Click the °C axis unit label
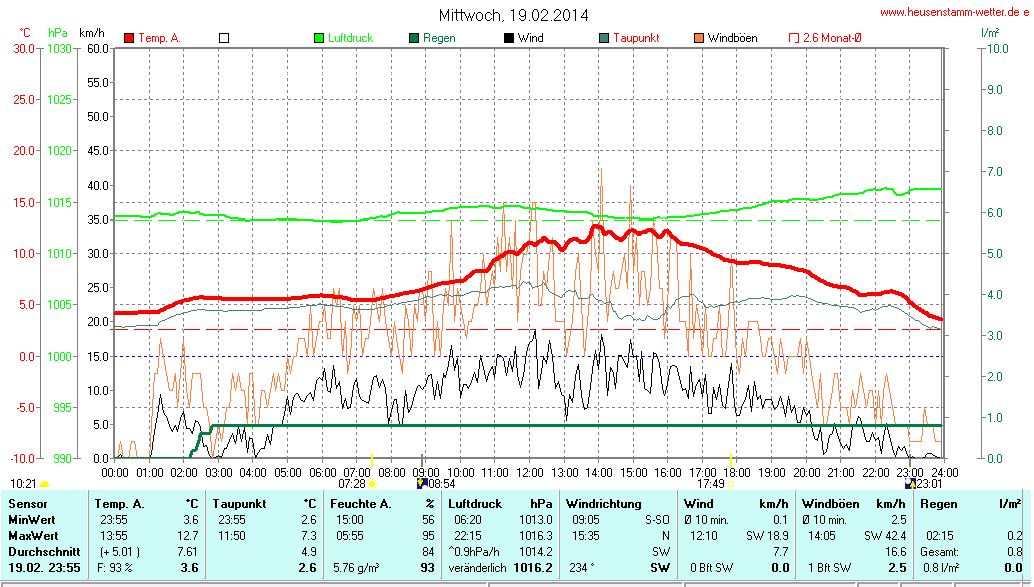Screen dimensions: 1034x587 pos(24,33)
